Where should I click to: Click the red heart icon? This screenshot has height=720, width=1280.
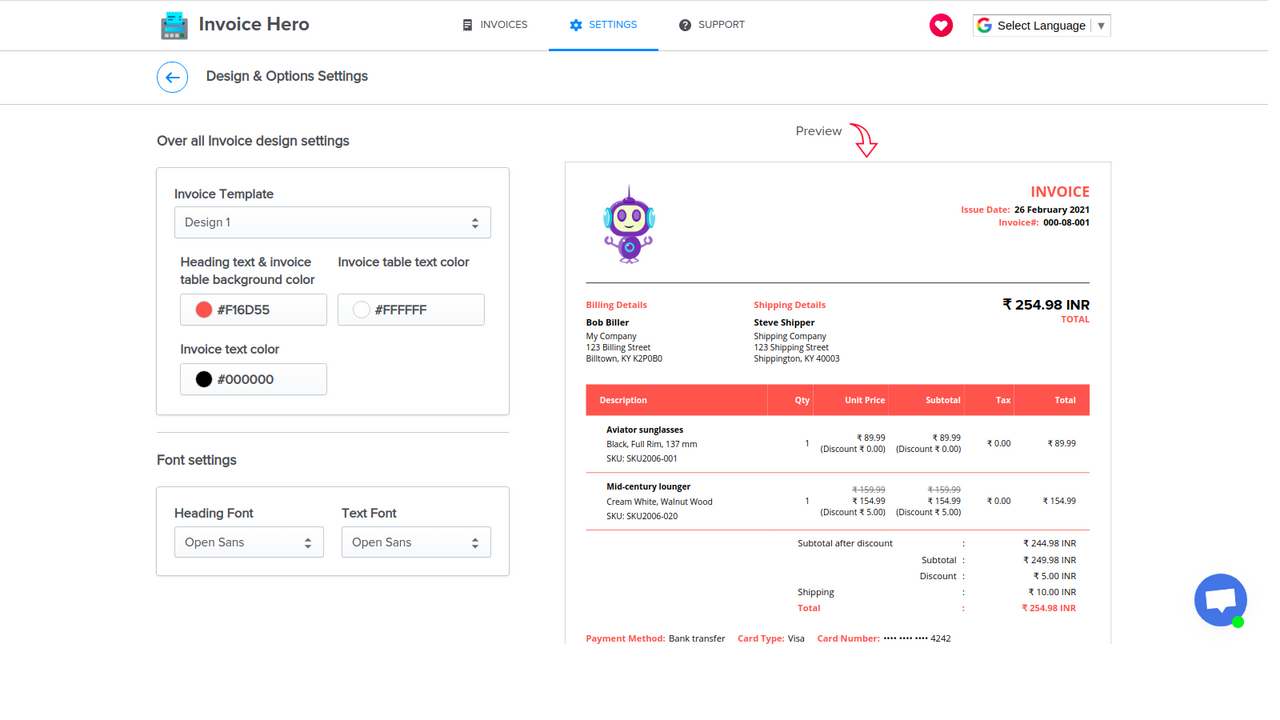coord(941,25)
